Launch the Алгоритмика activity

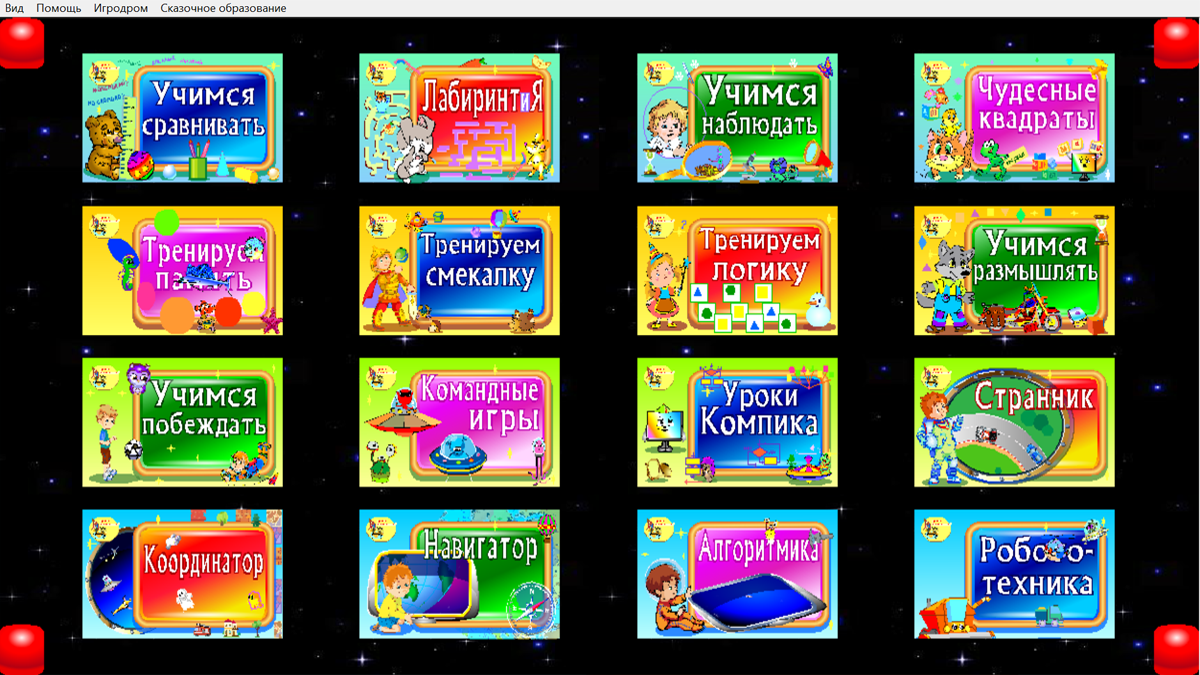pos(736,573)
